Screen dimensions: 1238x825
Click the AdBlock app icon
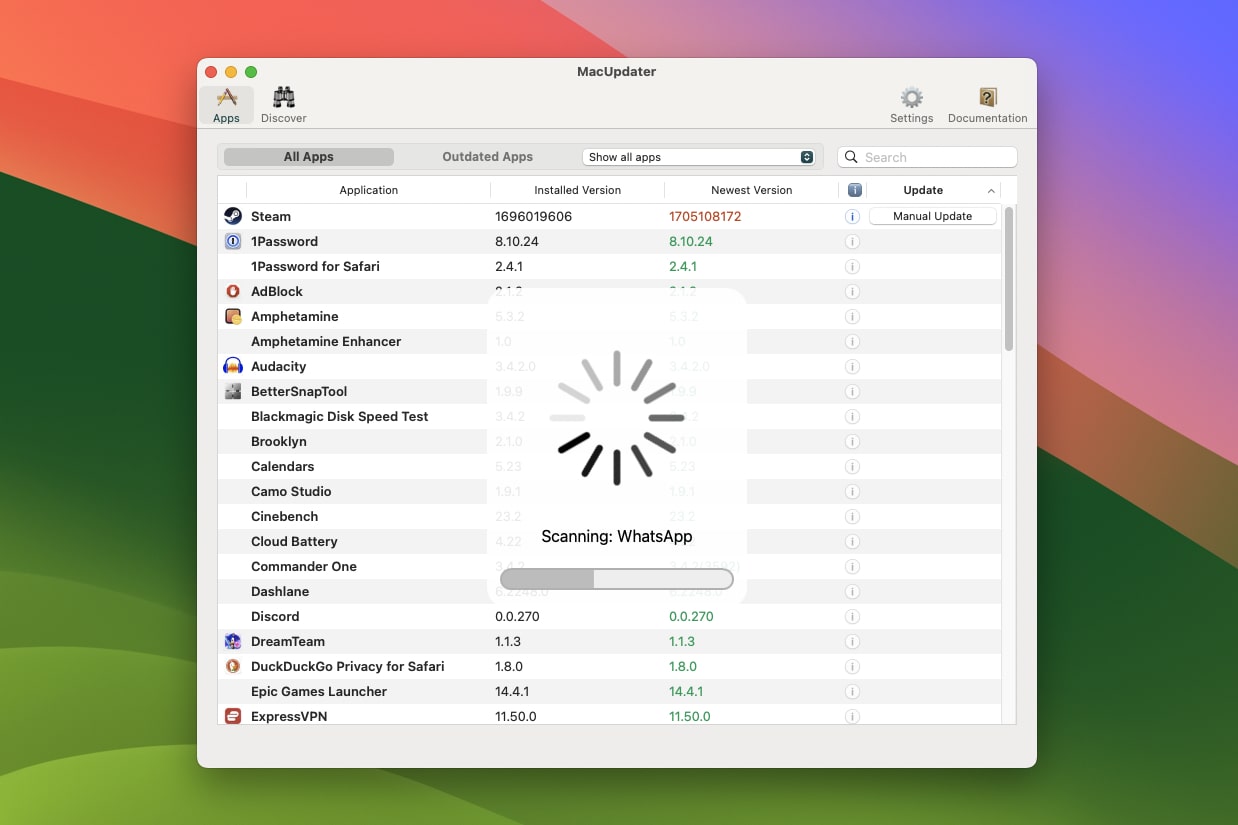233,291
